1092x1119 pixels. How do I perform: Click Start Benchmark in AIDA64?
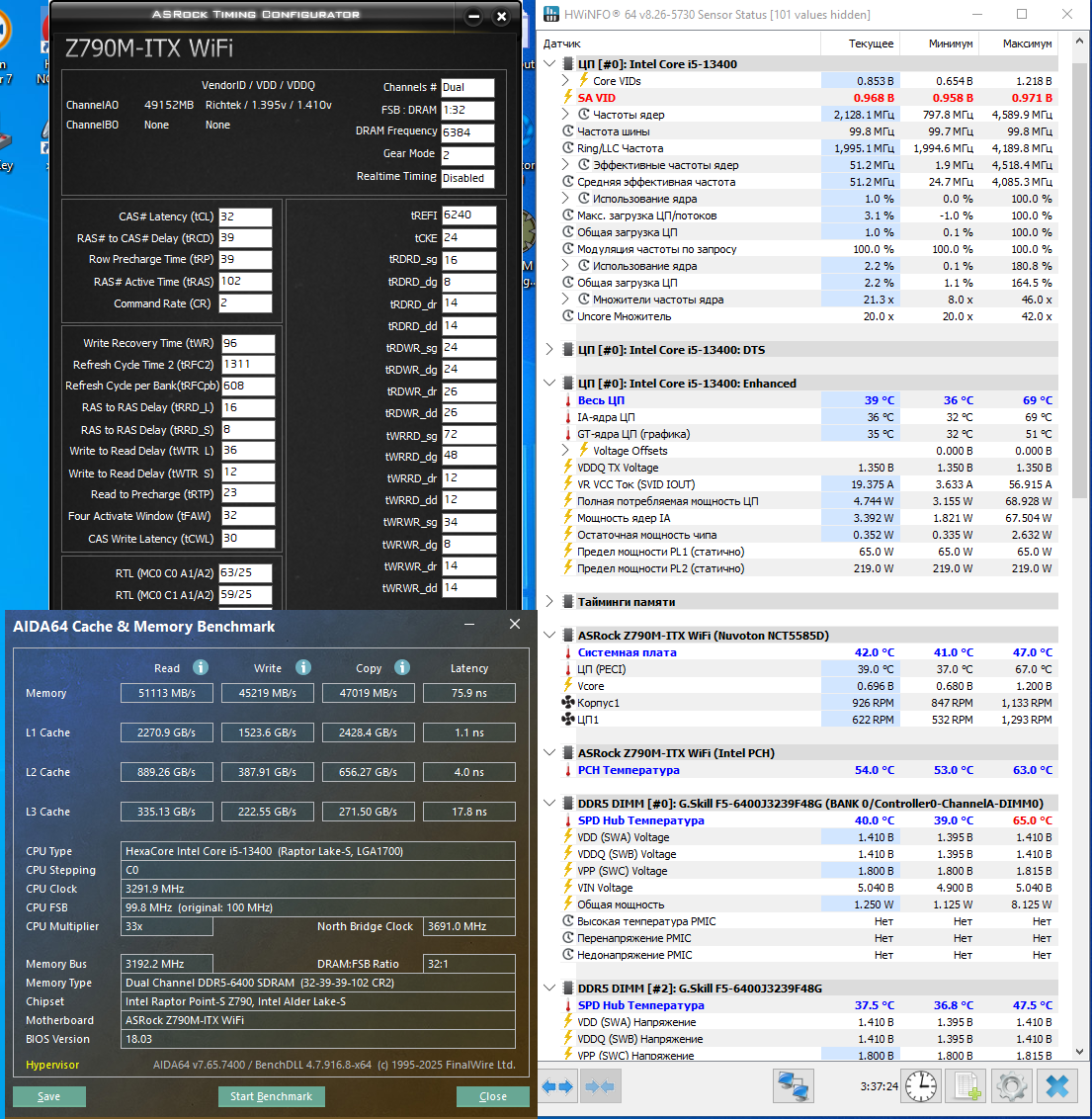point(271,1096)
